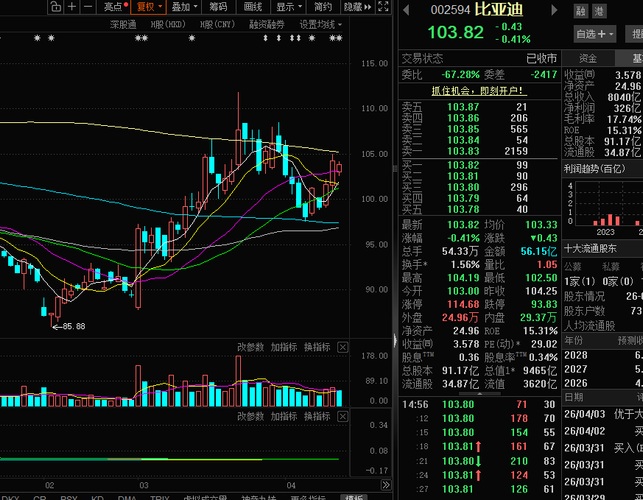Select the 深股通 link
Image resolution: width=643 pixels, height=500 pixels.
tap(123, 25)
